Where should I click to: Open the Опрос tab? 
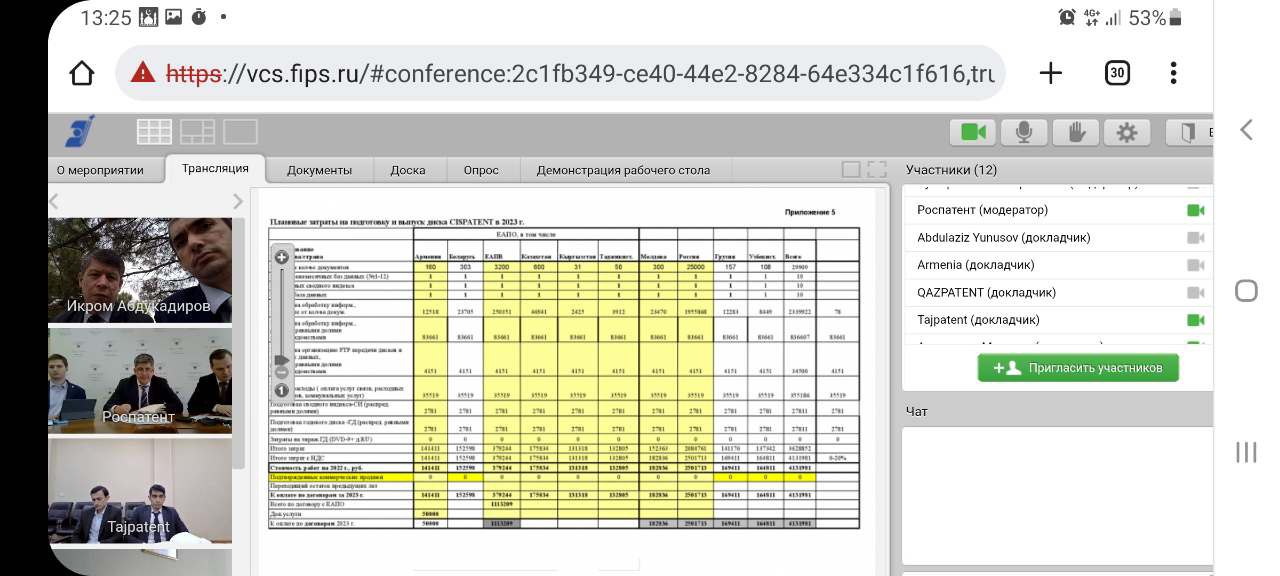coord(481,170)
